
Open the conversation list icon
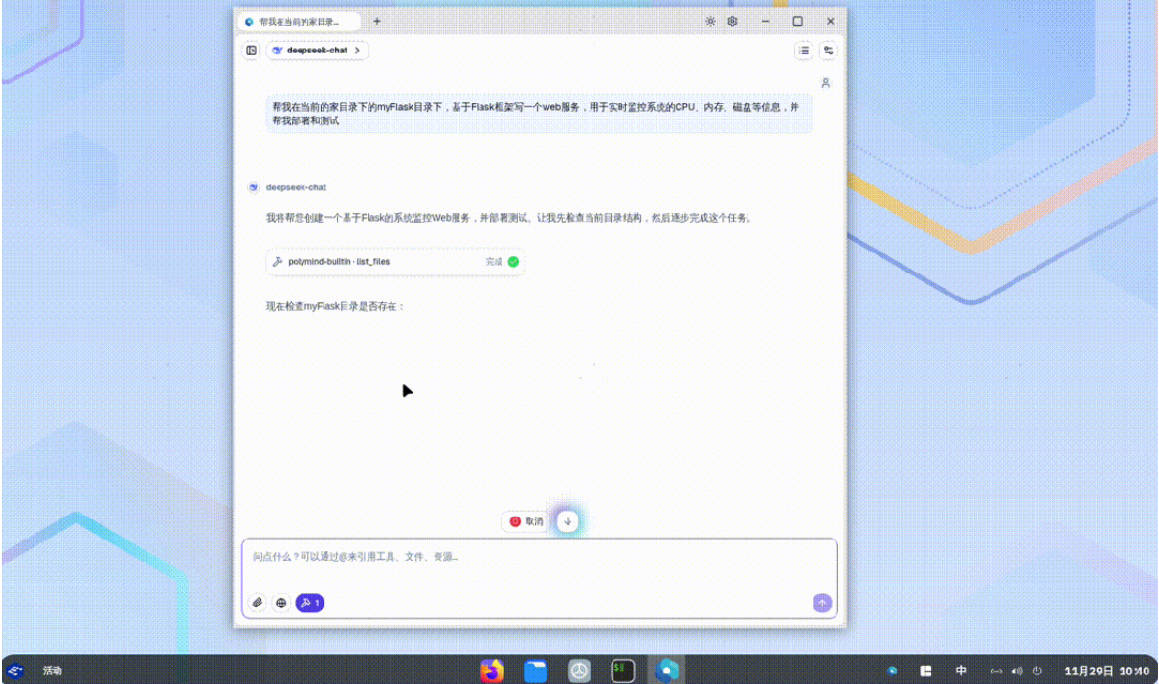point(803,50)
